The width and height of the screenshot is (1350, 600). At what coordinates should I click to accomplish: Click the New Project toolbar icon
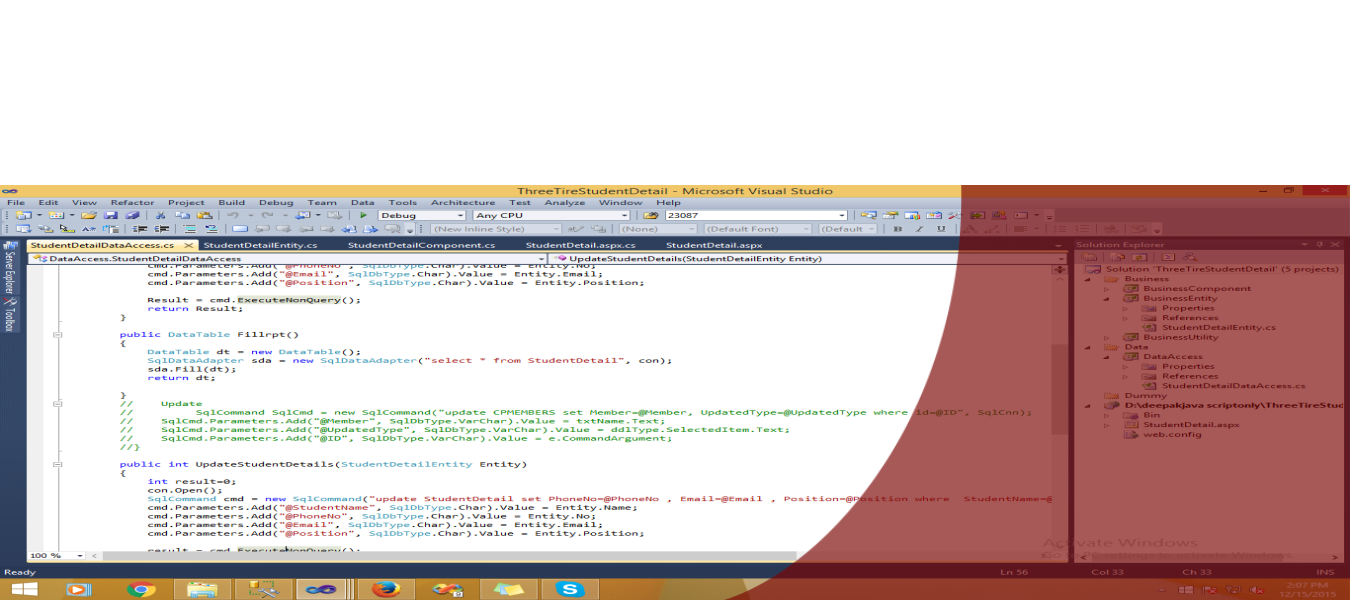(22, 215)
